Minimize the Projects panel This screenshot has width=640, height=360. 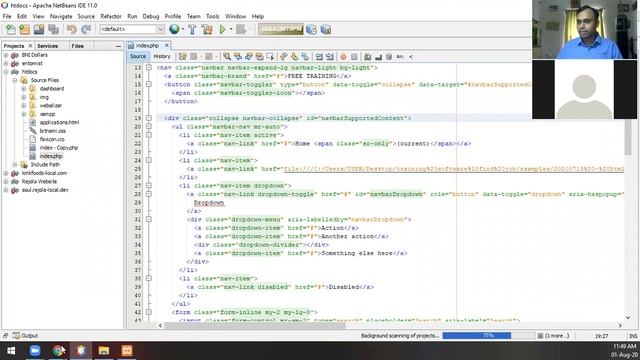coord(118,46)
